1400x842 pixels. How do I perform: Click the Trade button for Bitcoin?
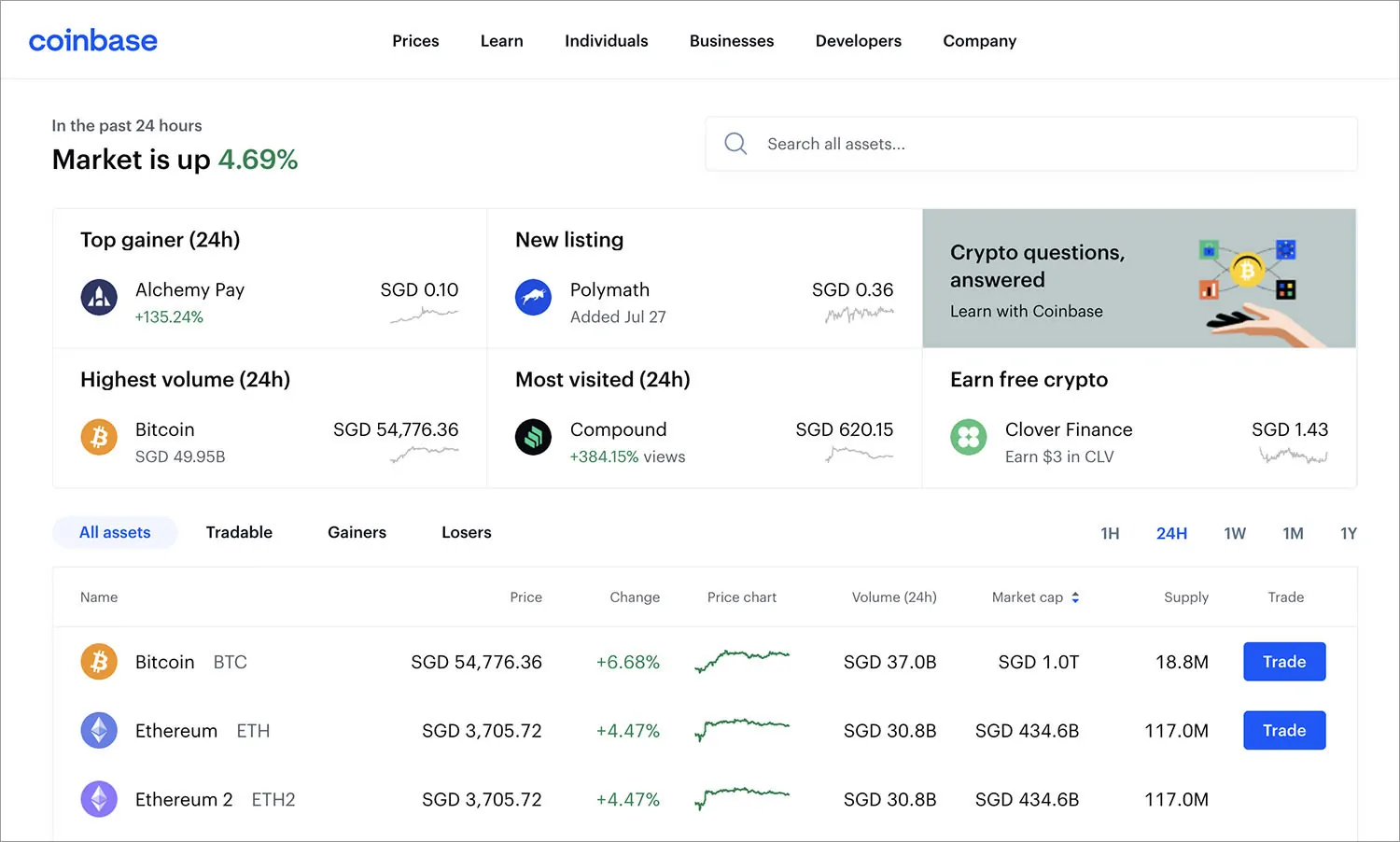click(x=1284, y=662)
